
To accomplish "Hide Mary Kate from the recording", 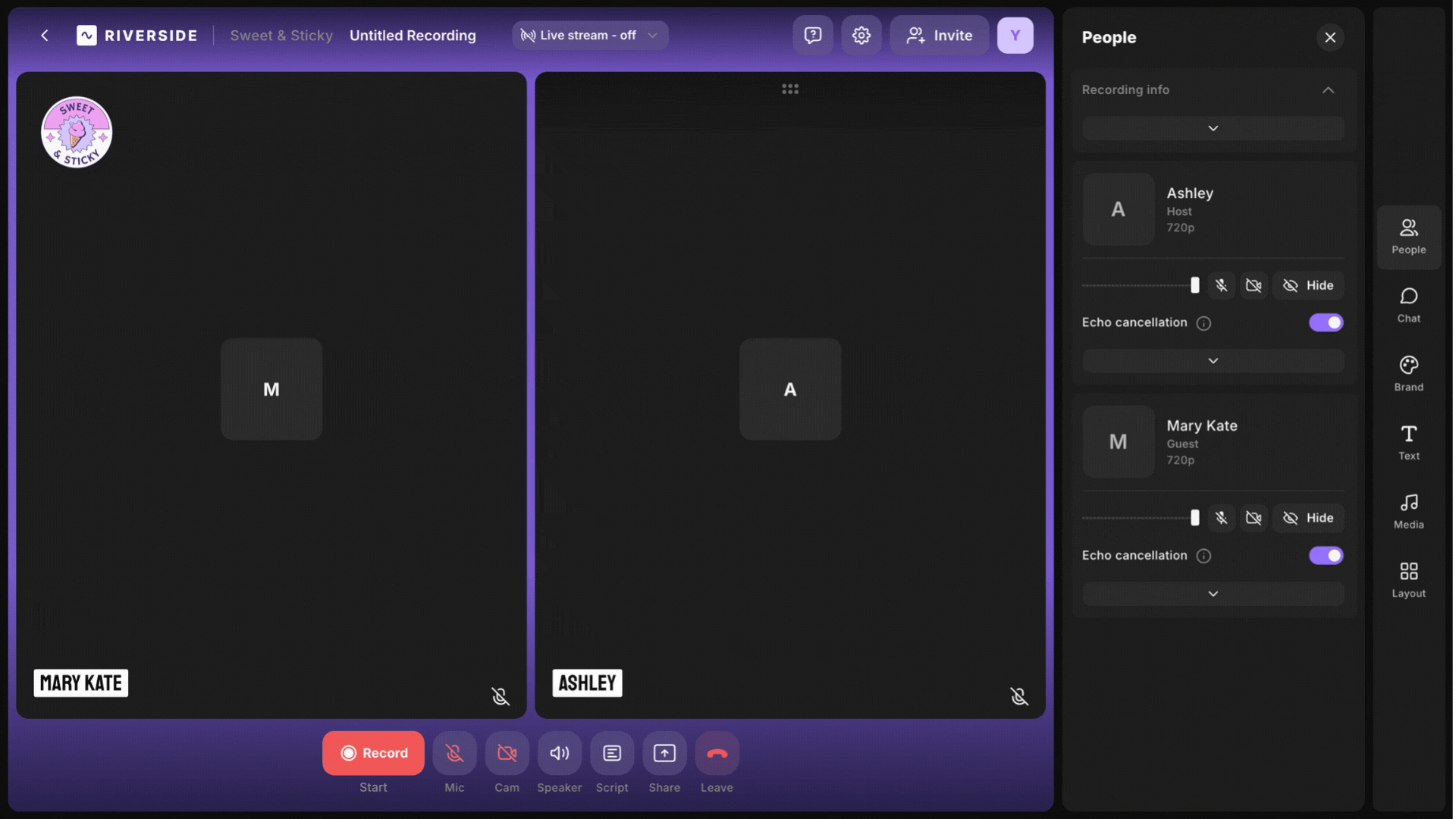I will point(1308,519).
